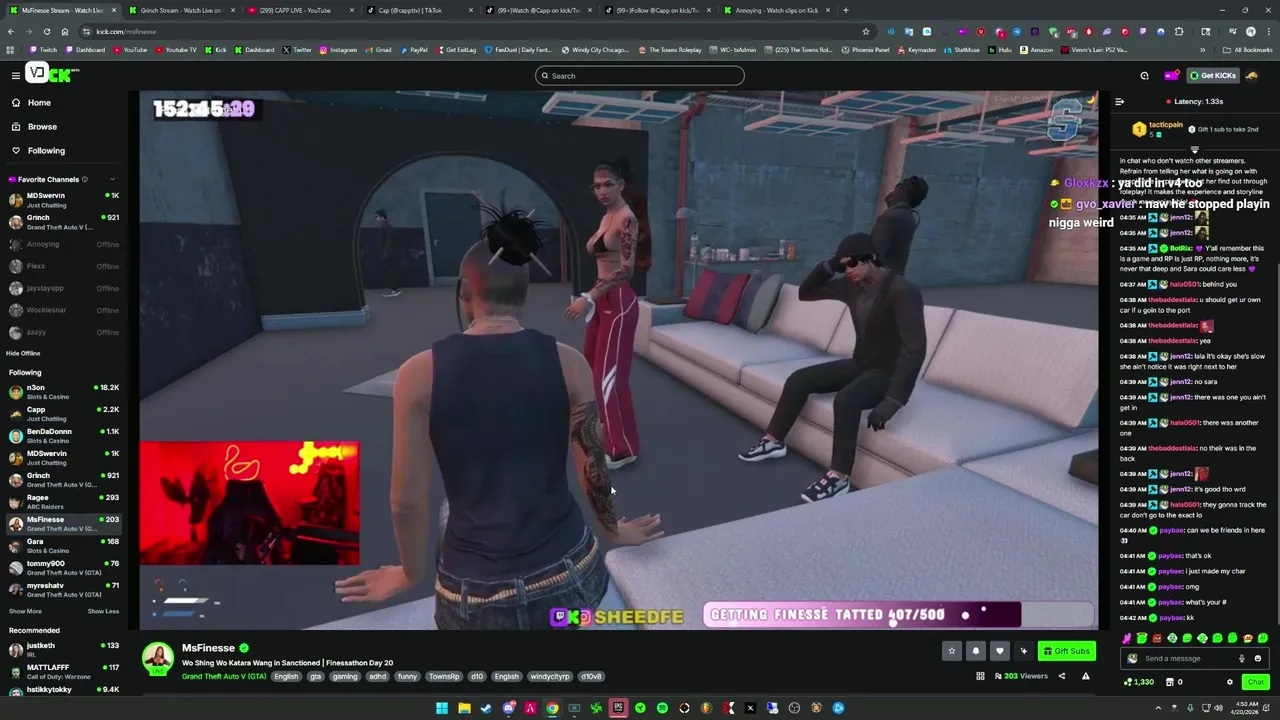Click the green Gift Subs button
Image resolution: width=1280 pixels, height=720 pixels.
[1066, 651]
